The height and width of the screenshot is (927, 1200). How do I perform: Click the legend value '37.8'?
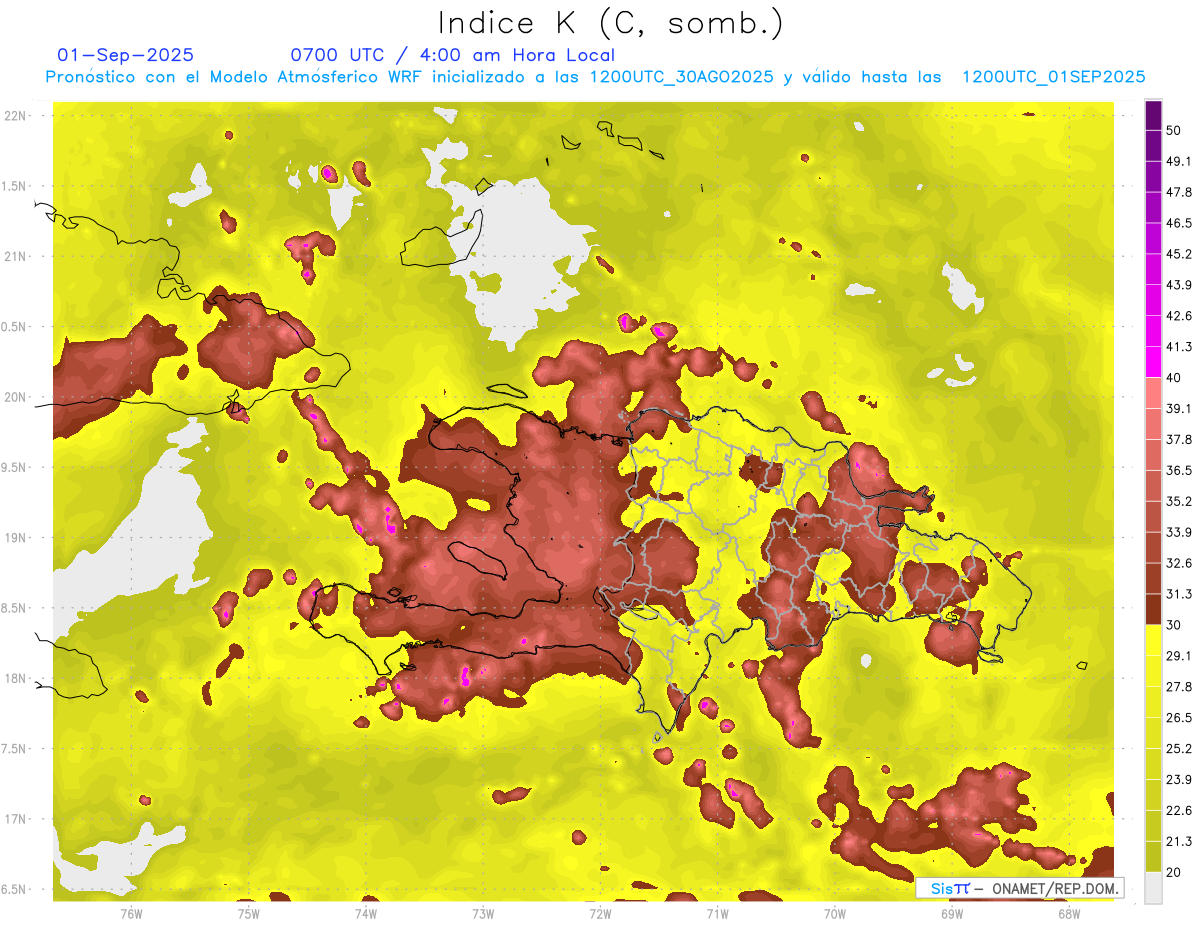coord(1179,439)
